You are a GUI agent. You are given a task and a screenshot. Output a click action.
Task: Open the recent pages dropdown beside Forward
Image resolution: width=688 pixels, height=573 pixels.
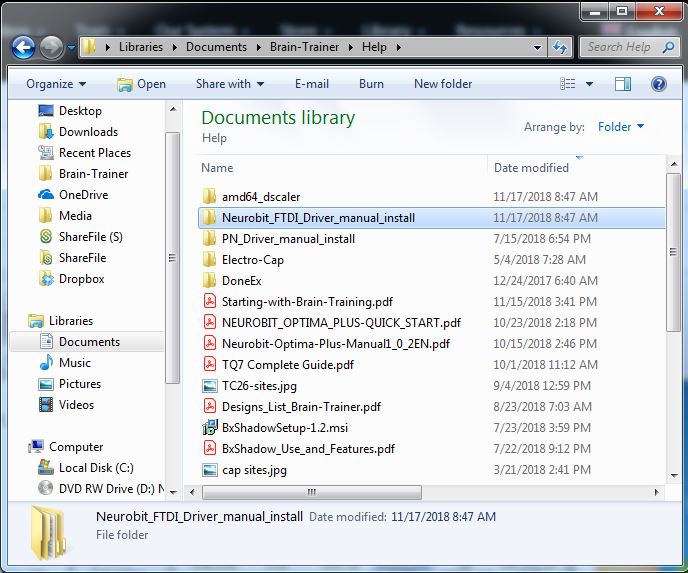(71, 47)
